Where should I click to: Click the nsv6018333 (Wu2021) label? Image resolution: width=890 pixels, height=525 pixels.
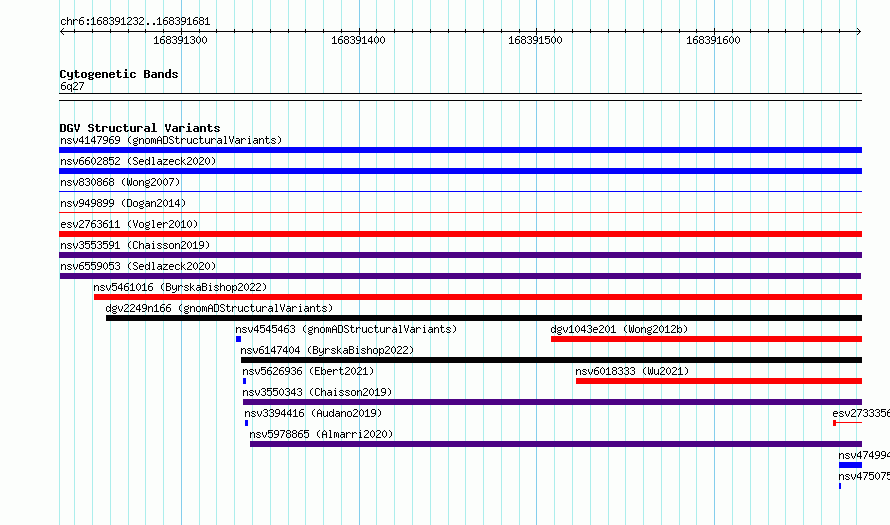[x=632, y=371]
